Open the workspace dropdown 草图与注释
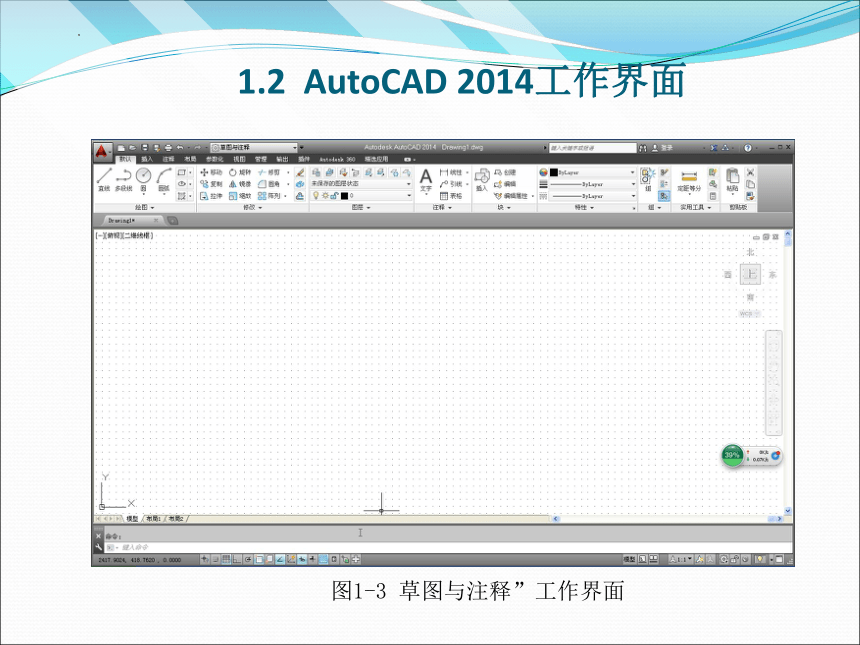 click(x=254, y=148)
